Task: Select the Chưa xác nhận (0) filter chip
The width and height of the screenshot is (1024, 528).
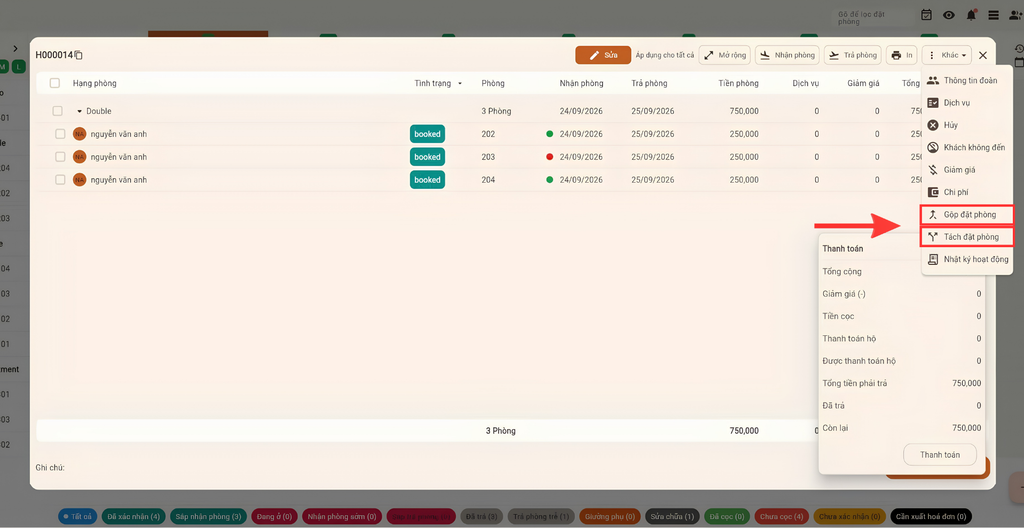Action: click(x=849, y=516)
